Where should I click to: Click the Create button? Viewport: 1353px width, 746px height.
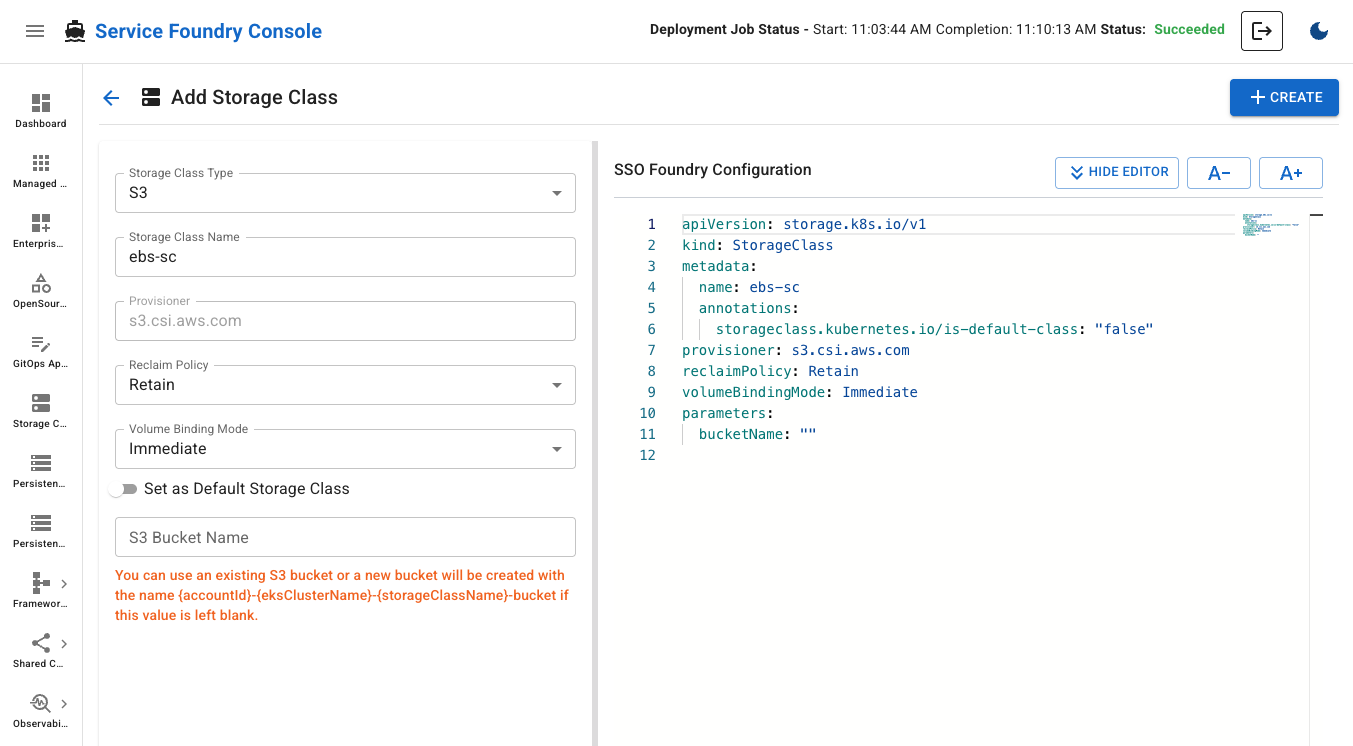(1284, 97)
